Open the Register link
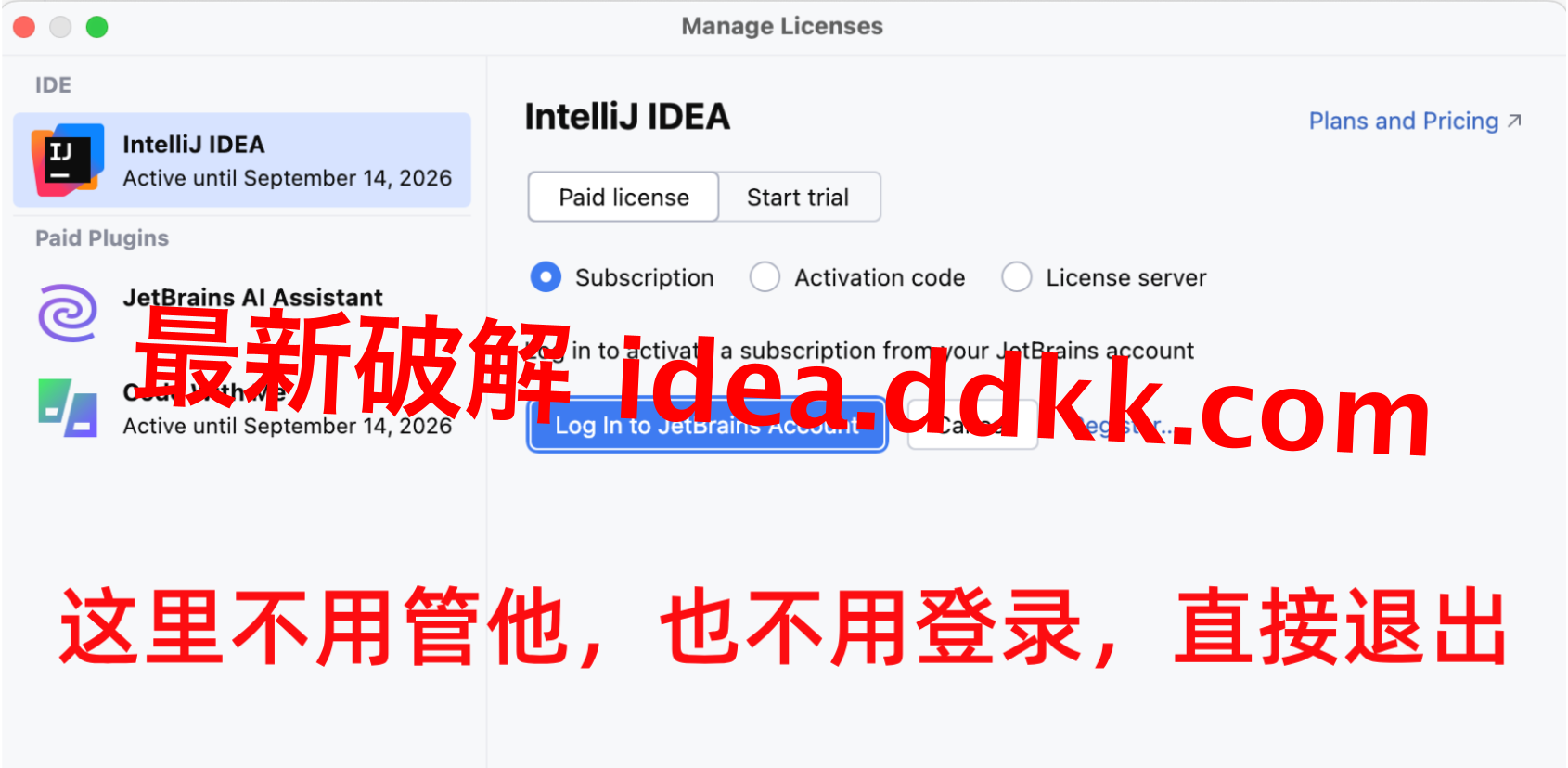This screenshot has height=768, width=1568. 1123,426
